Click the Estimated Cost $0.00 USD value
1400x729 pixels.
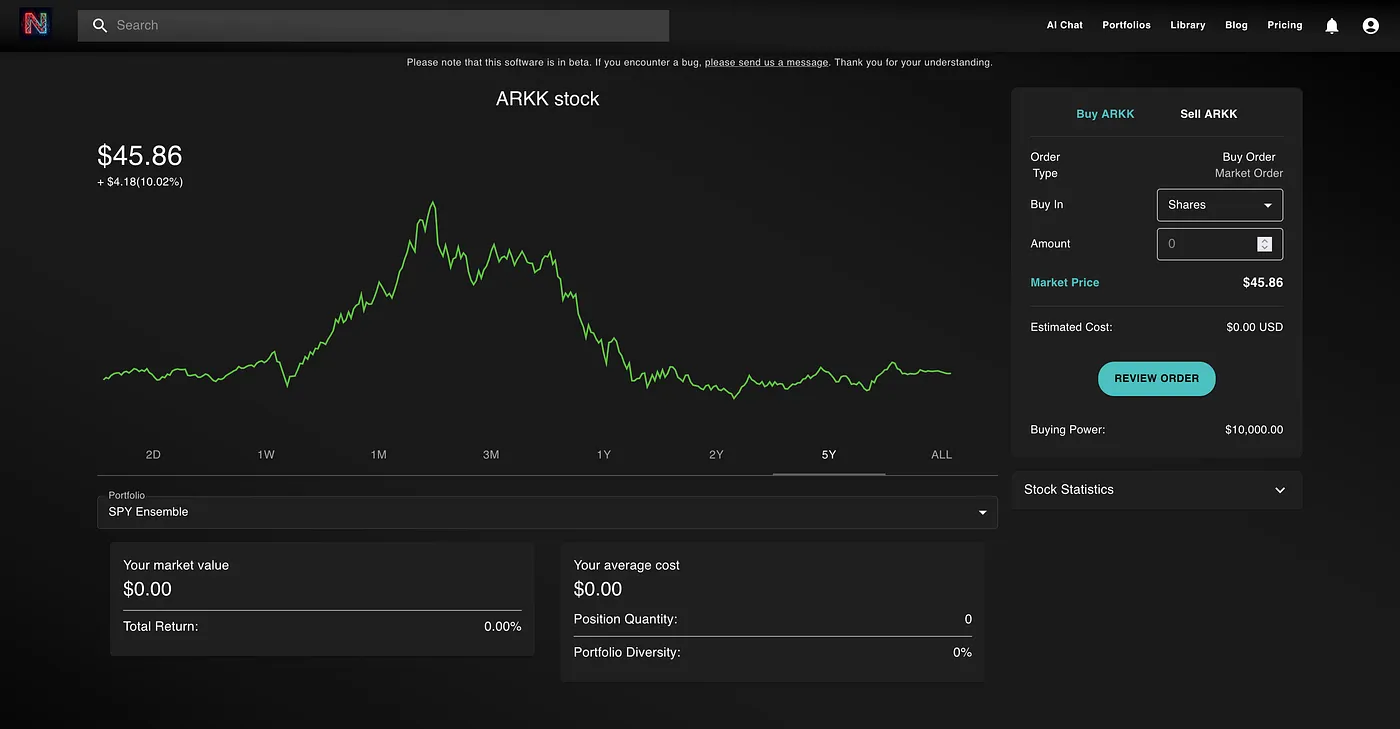coord(1254,327)
